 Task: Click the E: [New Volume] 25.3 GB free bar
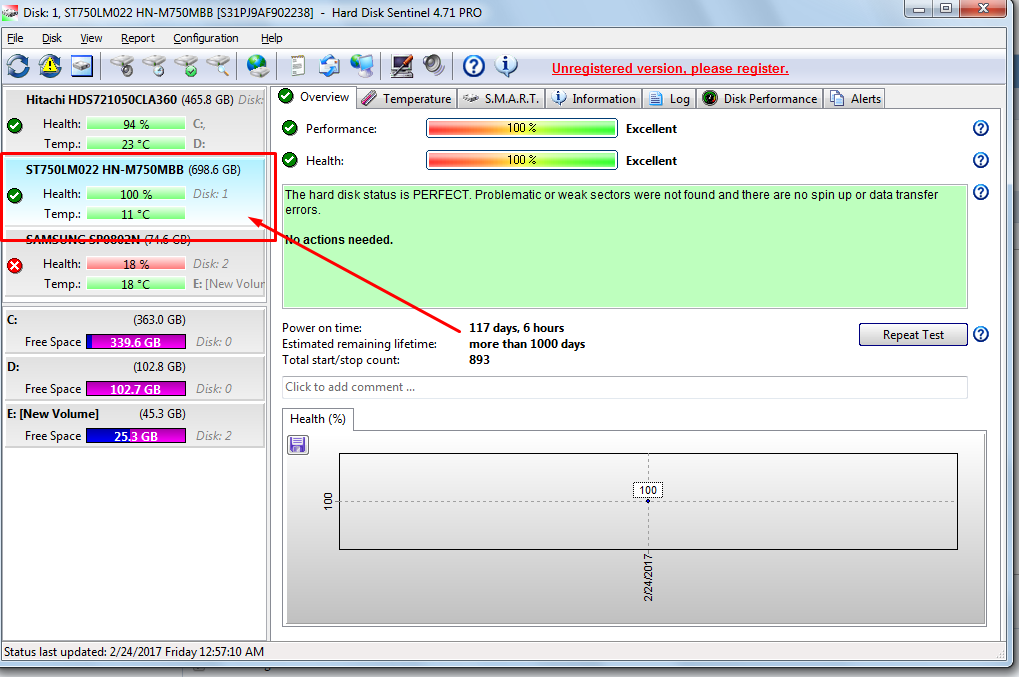pos(136,436)
